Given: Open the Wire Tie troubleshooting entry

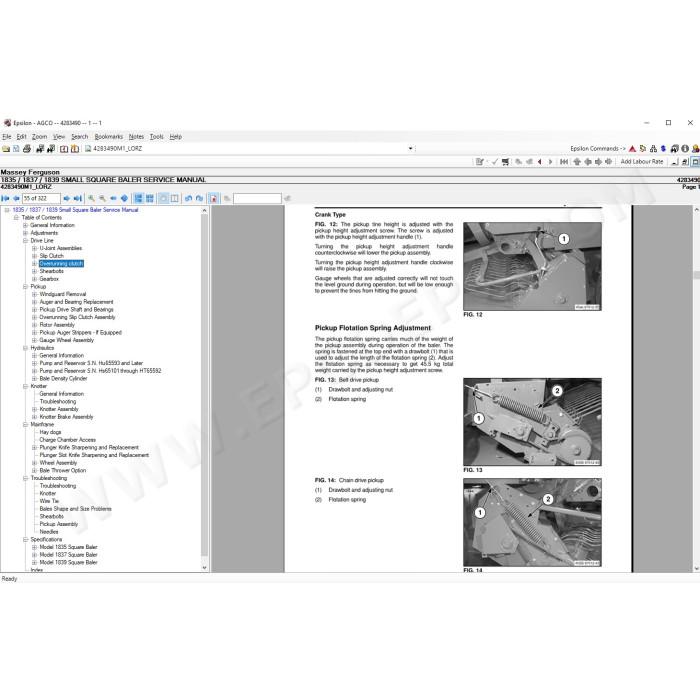Looking at the screenshot, I should (49, 501).
